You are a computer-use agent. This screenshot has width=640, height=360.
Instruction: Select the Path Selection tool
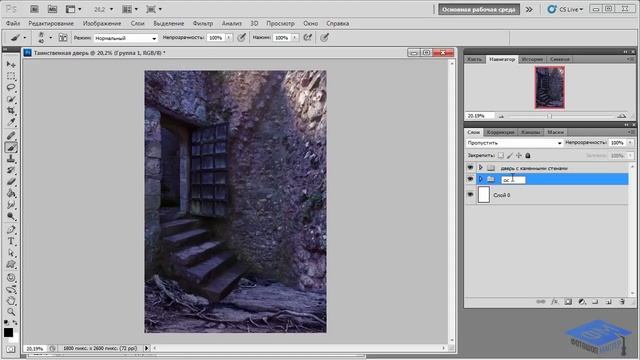pos(11,253)
